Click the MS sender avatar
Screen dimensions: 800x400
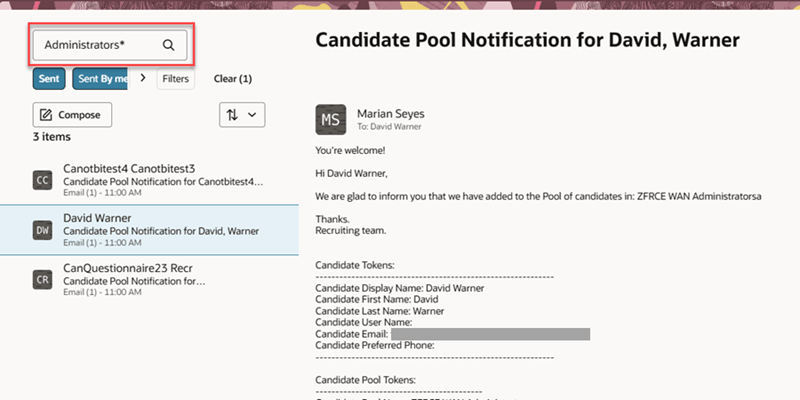click(x=331, y=120)
